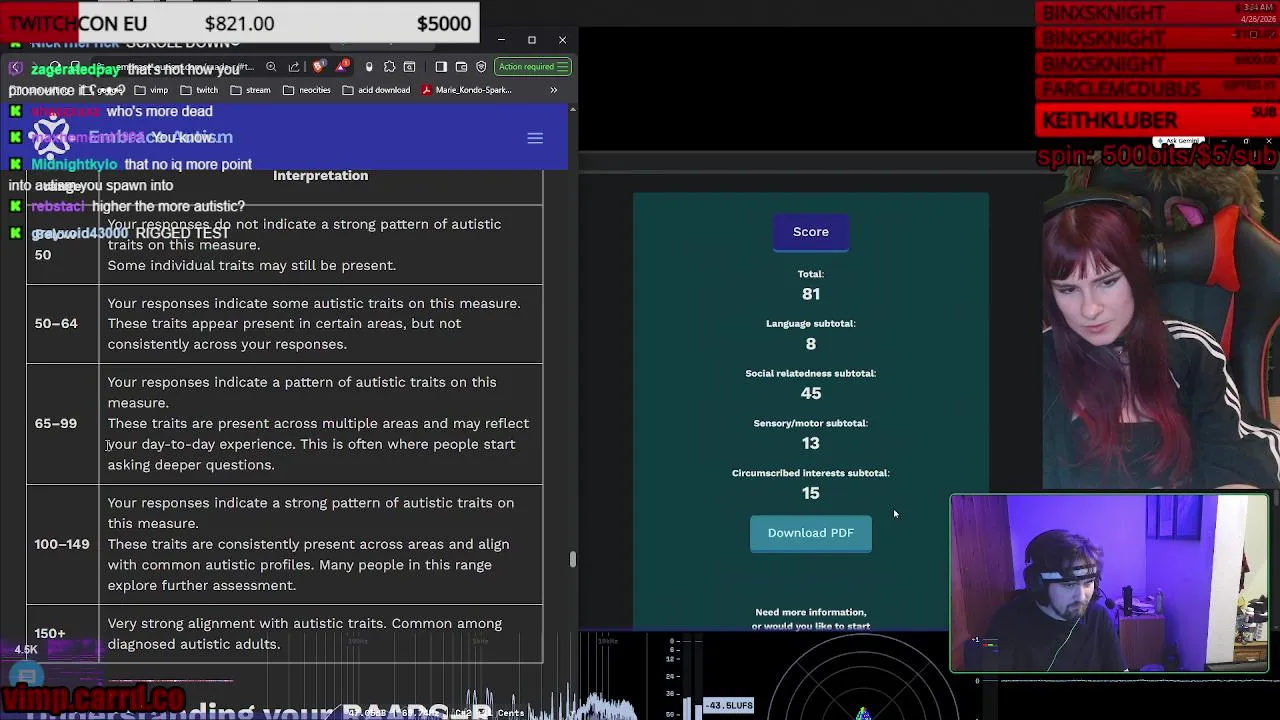Click the mouse-shaped extension icon in toolbar
The image size is (1280, 720).
click(x=369, y=67)
